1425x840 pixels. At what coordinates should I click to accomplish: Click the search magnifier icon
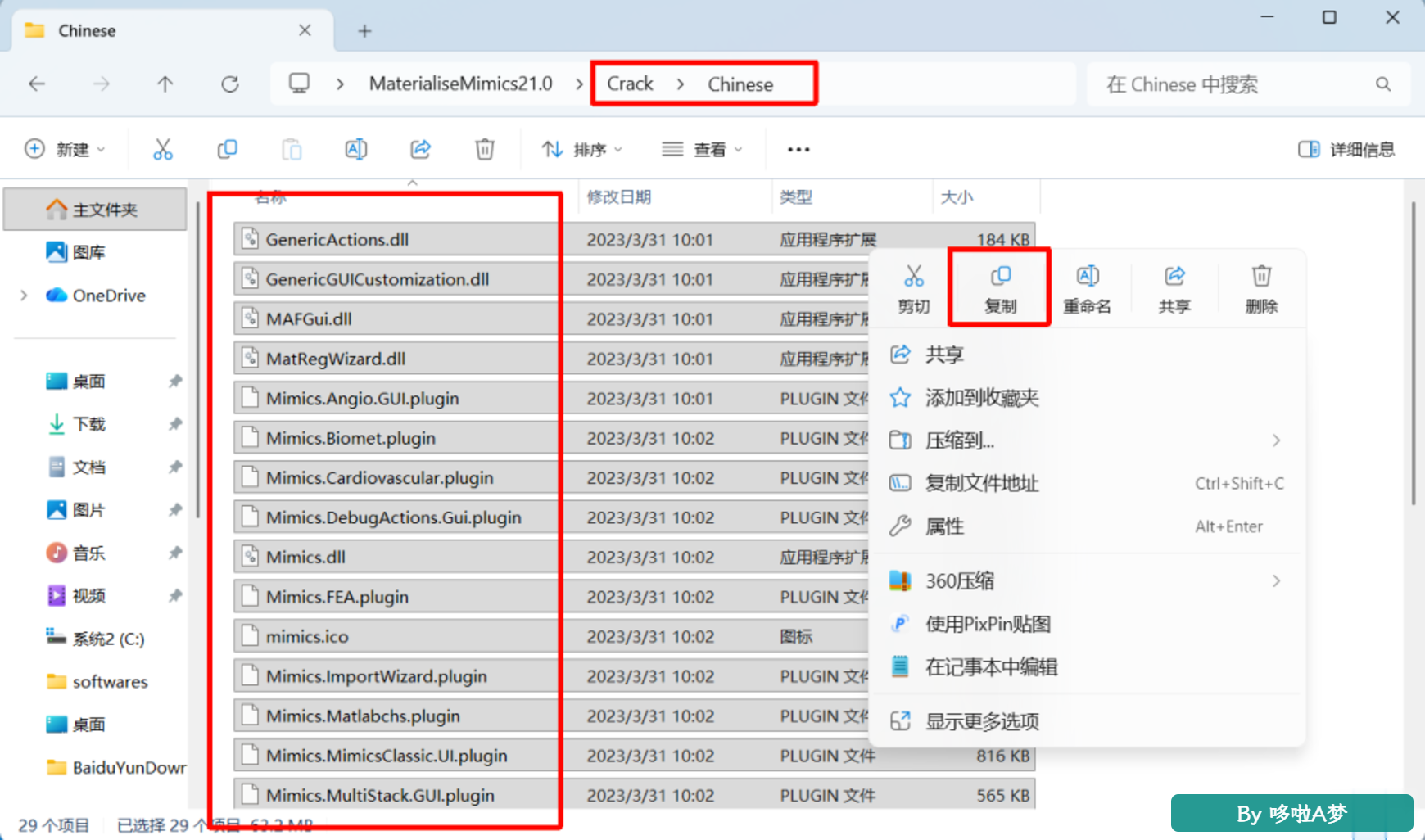pyautogui.click(x=1383, y=84)
